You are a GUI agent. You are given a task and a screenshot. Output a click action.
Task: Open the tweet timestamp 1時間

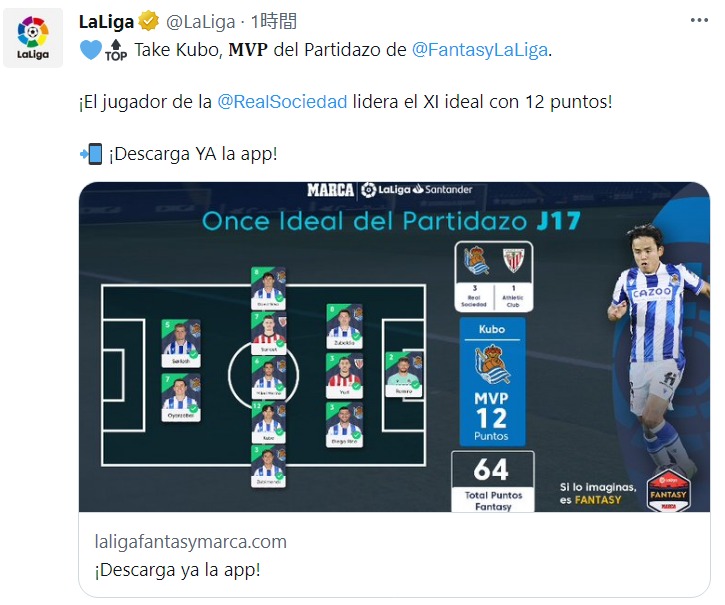coord(274,21)
